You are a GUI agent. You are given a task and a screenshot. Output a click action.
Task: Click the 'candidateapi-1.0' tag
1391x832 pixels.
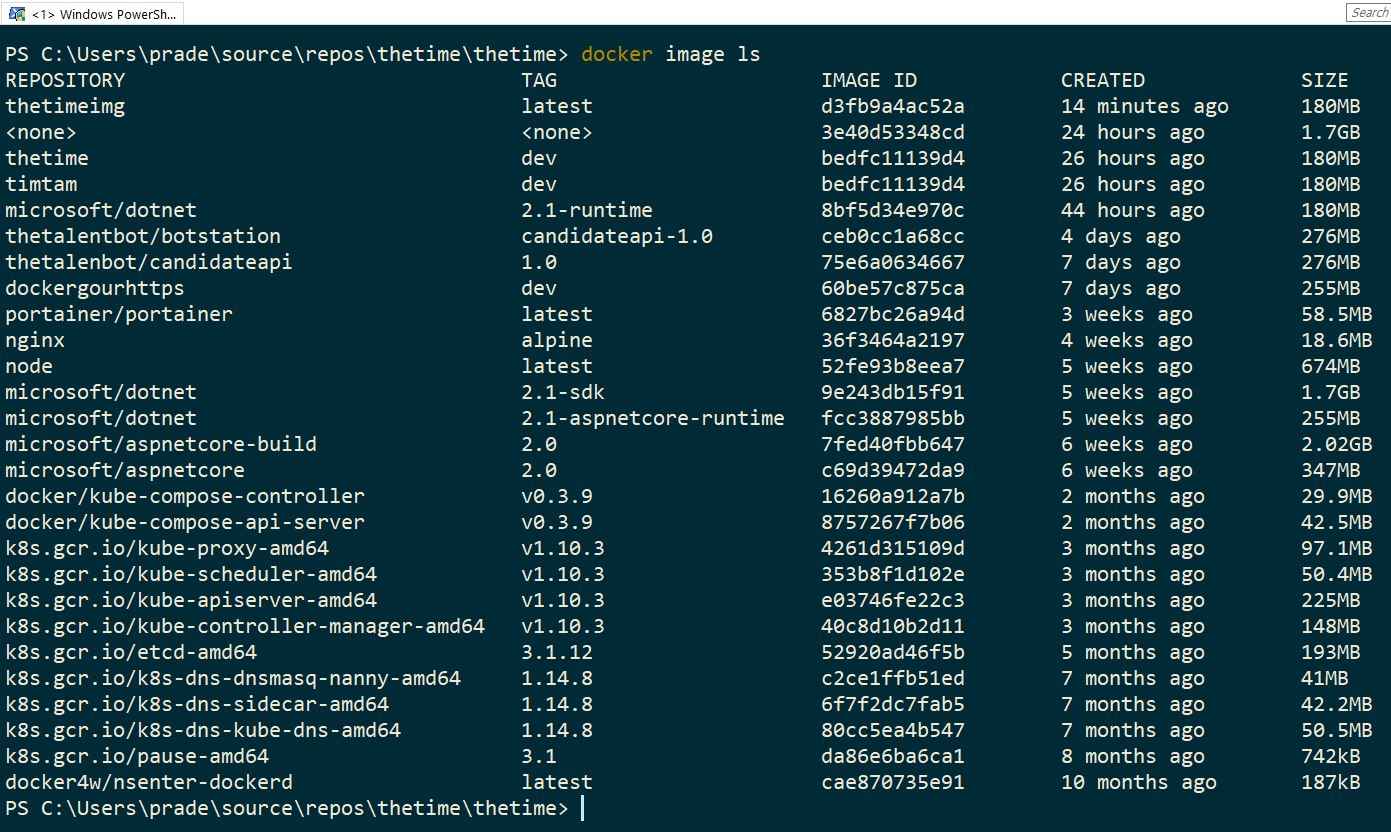click(617, 236)
